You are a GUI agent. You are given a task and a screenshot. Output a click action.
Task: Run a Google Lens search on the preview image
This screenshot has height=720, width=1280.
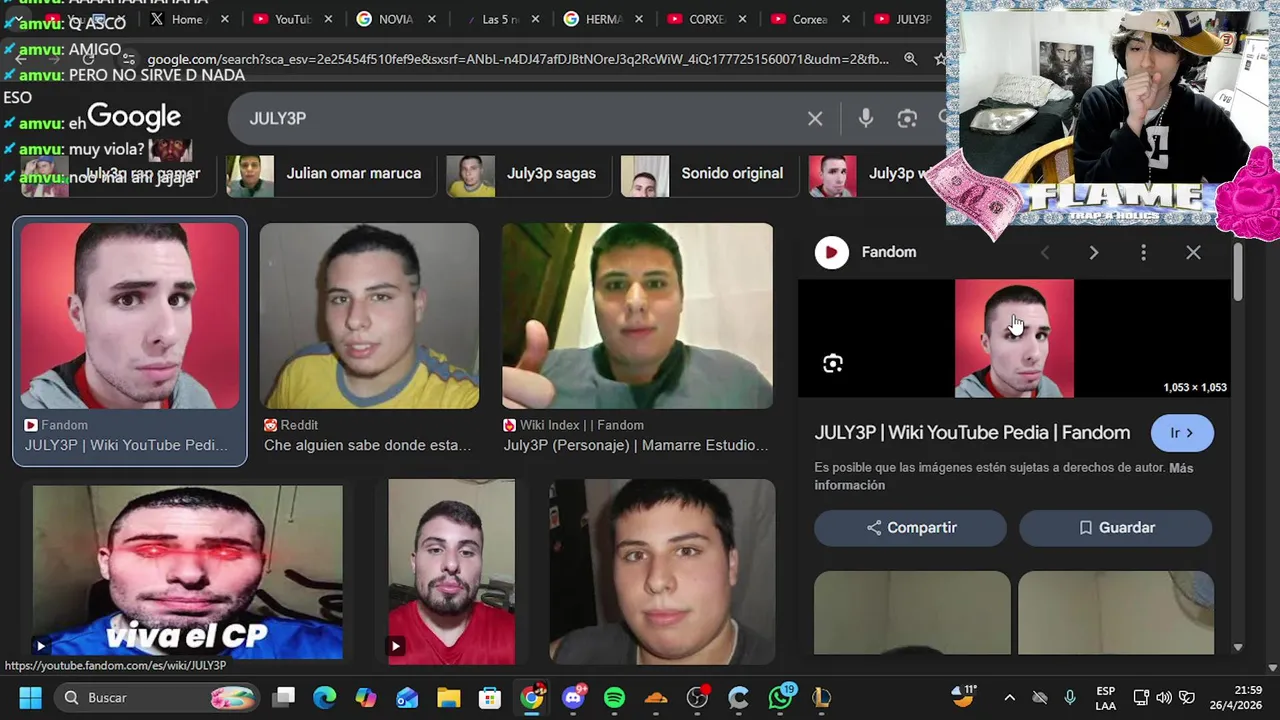coord(833,363)
